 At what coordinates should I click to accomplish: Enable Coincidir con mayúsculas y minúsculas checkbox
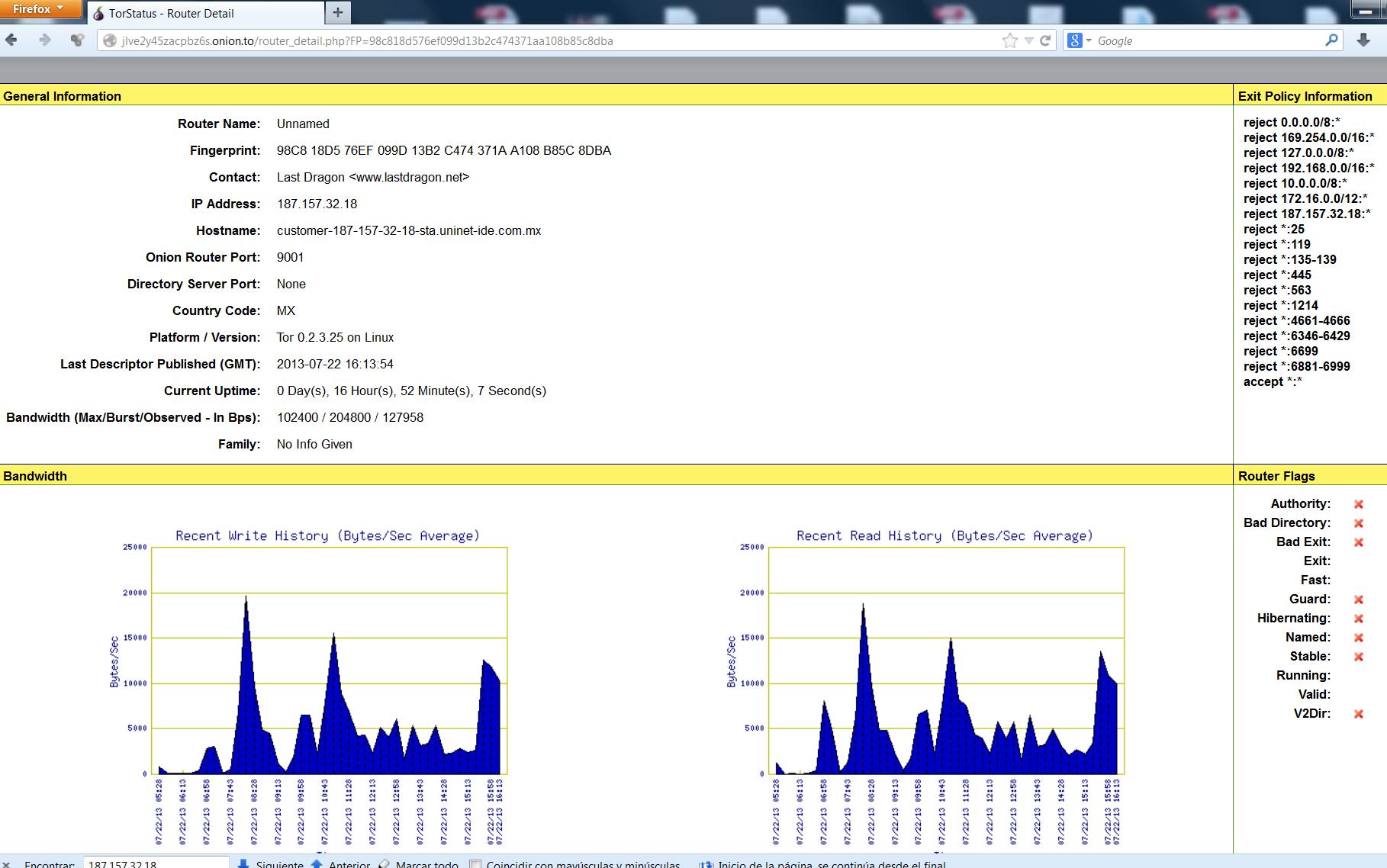(x=475, y=863)
